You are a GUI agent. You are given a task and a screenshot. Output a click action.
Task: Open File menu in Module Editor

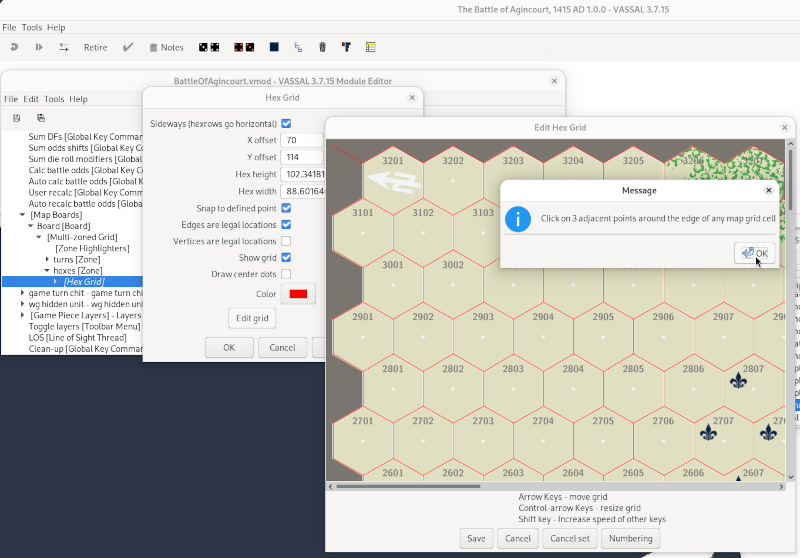[11, 99]
